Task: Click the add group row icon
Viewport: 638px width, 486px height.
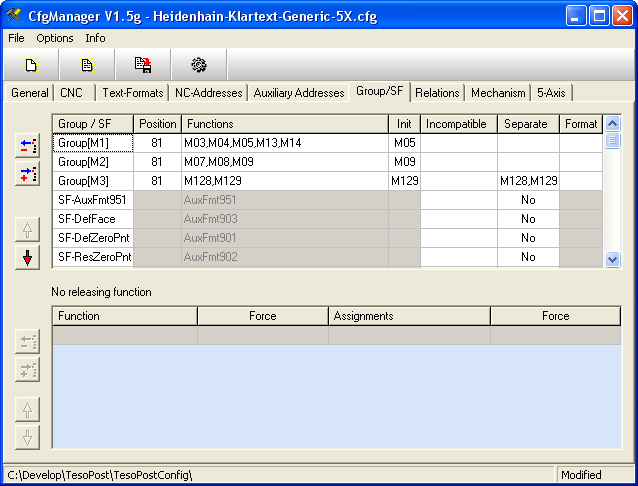Action: [28, 175]
